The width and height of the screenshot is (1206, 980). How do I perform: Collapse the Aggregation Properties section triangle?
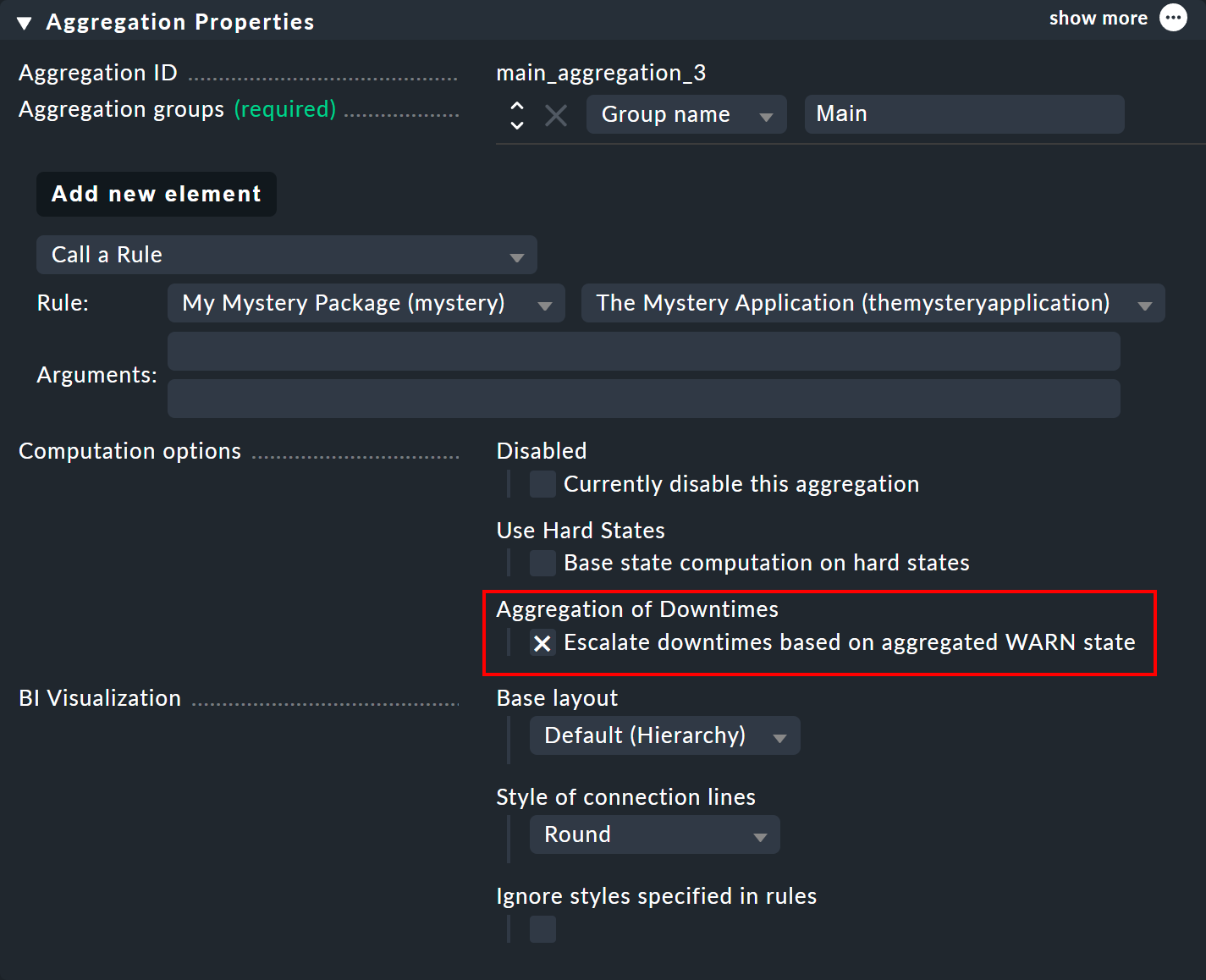click(25, 23)
